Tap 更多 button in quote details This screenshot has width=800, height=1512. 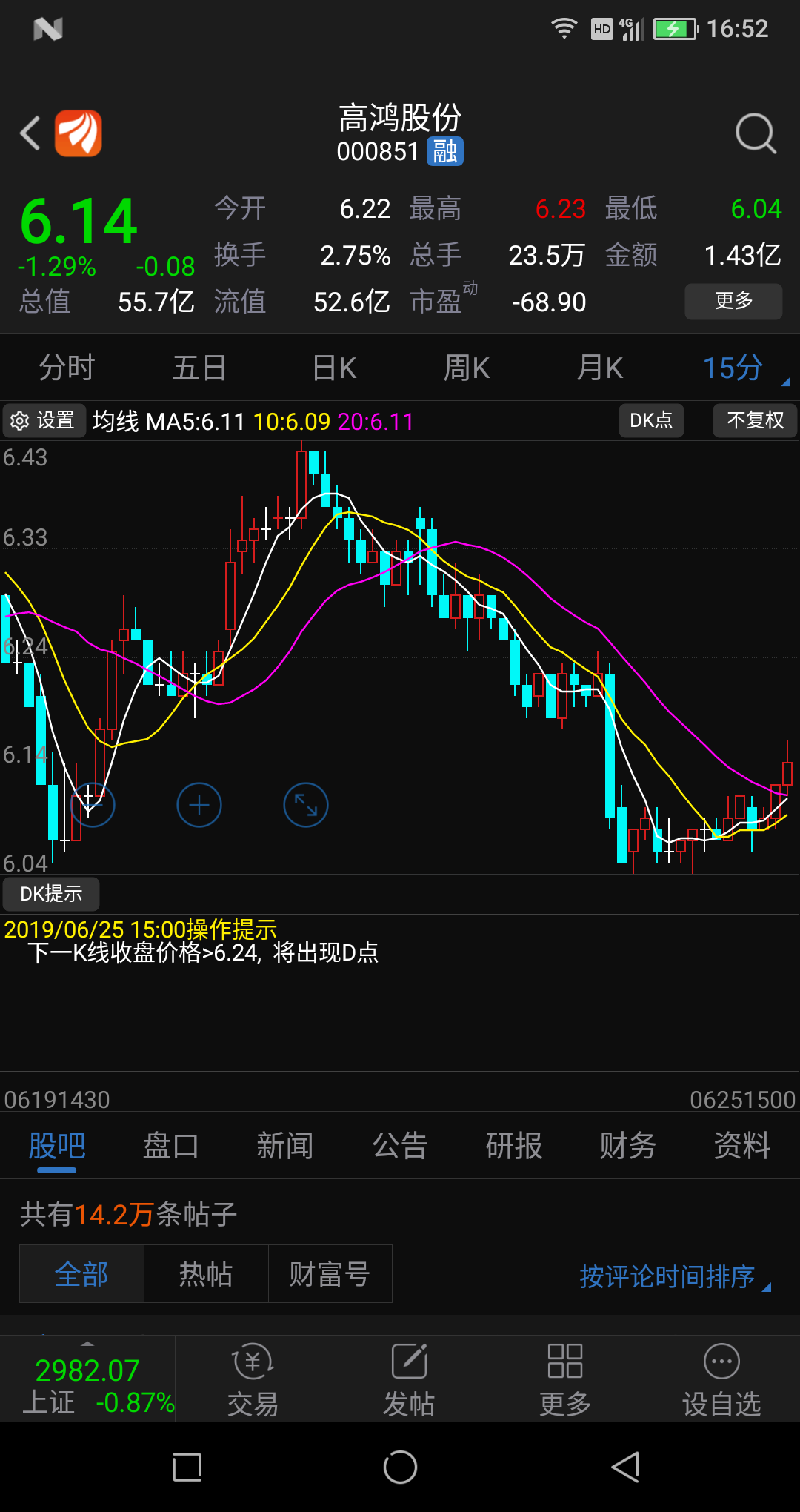733,301
